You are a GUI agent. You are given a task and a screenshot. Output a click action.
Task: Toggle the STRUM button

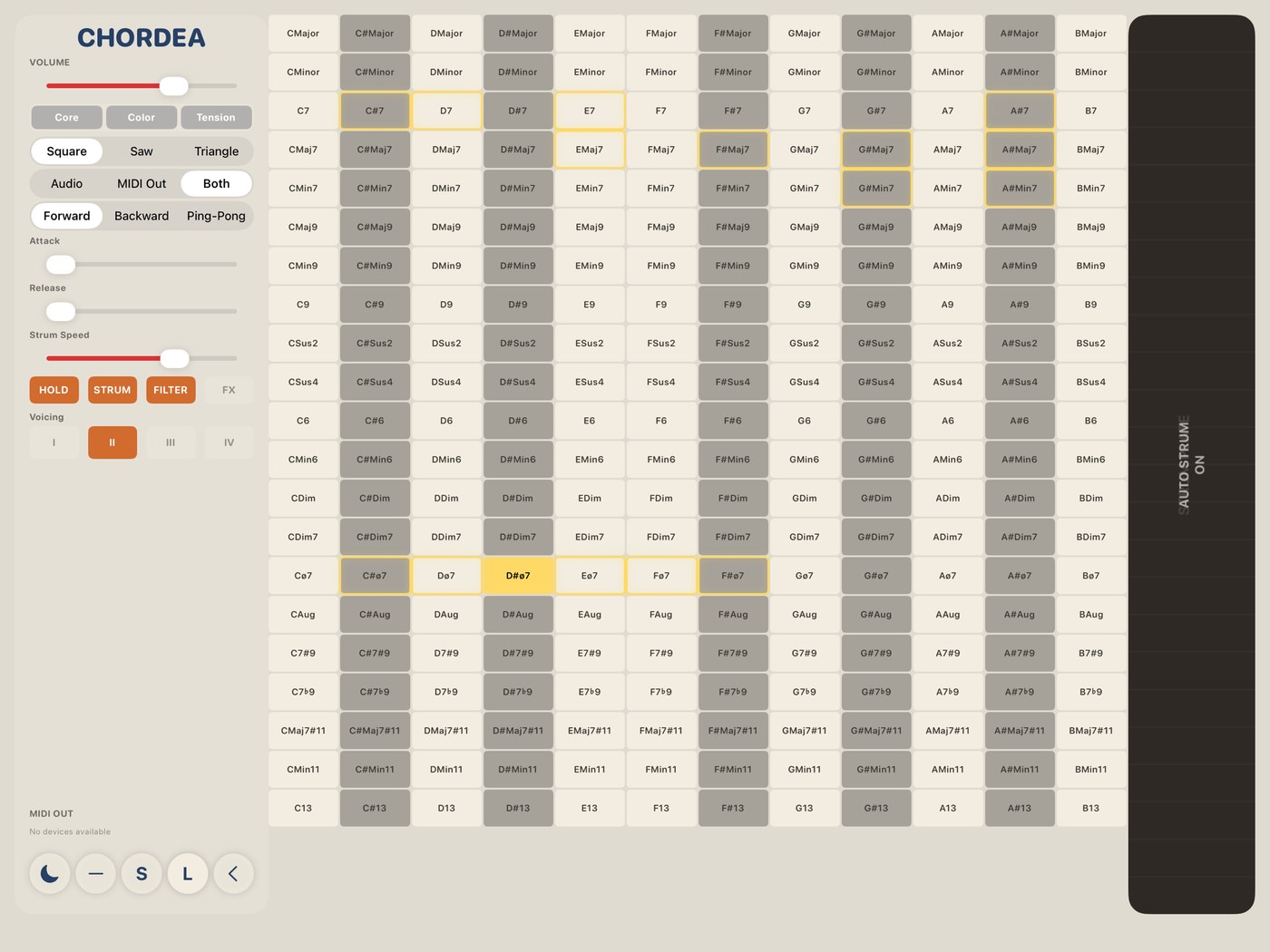tap(112, 390)
